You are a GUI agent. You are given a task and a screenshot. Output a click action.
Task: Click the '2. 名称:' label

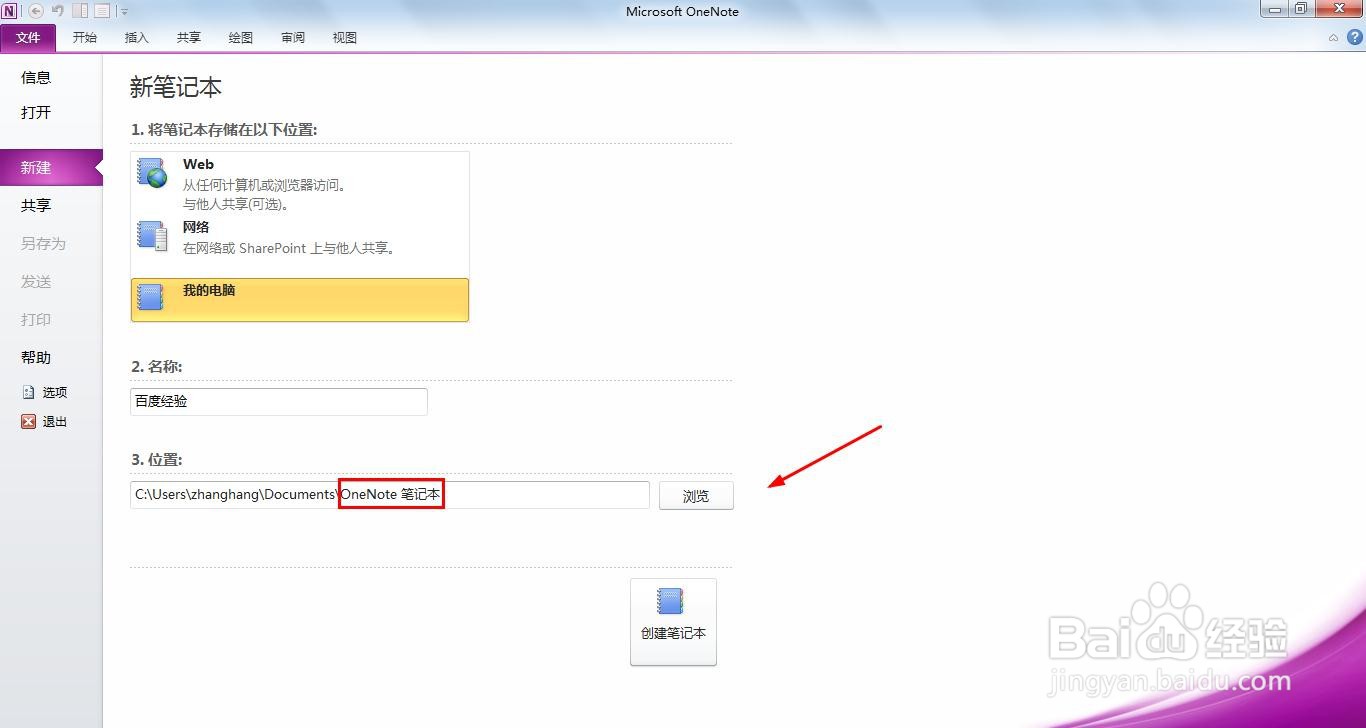(157, 367)
